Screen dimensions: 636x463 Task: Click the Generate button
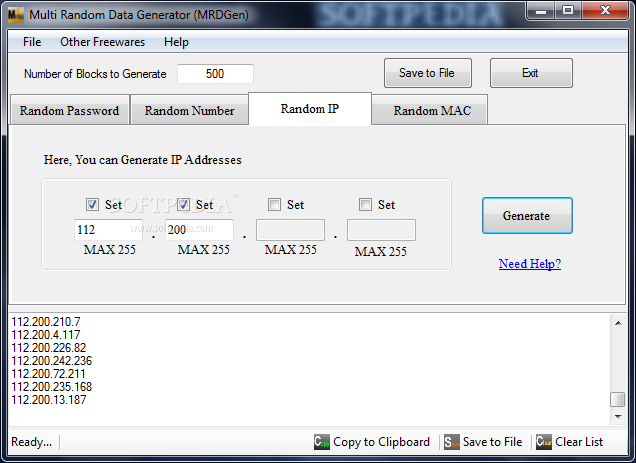[x=527, y=215]
